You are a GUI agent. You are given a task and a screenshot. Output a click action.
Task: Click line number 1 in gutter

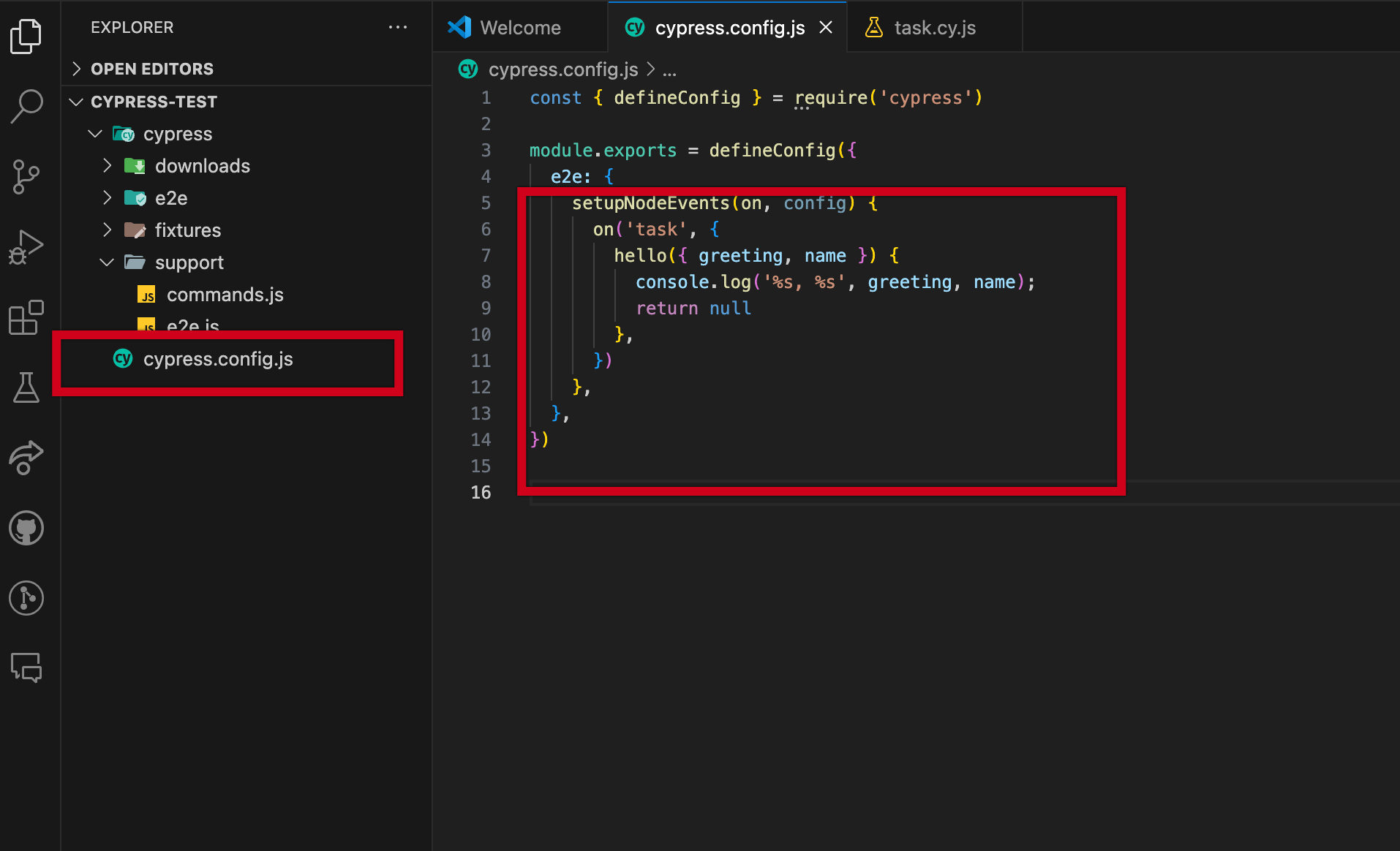point(486,97)
